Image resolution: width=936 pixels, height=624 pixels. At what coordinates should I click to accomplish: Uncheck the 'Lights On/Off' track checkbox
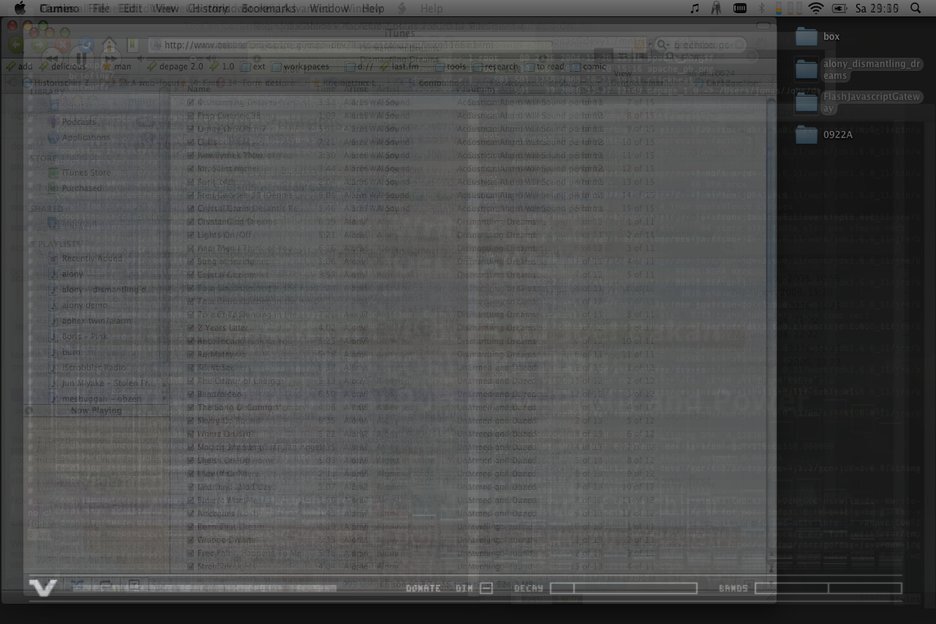coord(190,235)
